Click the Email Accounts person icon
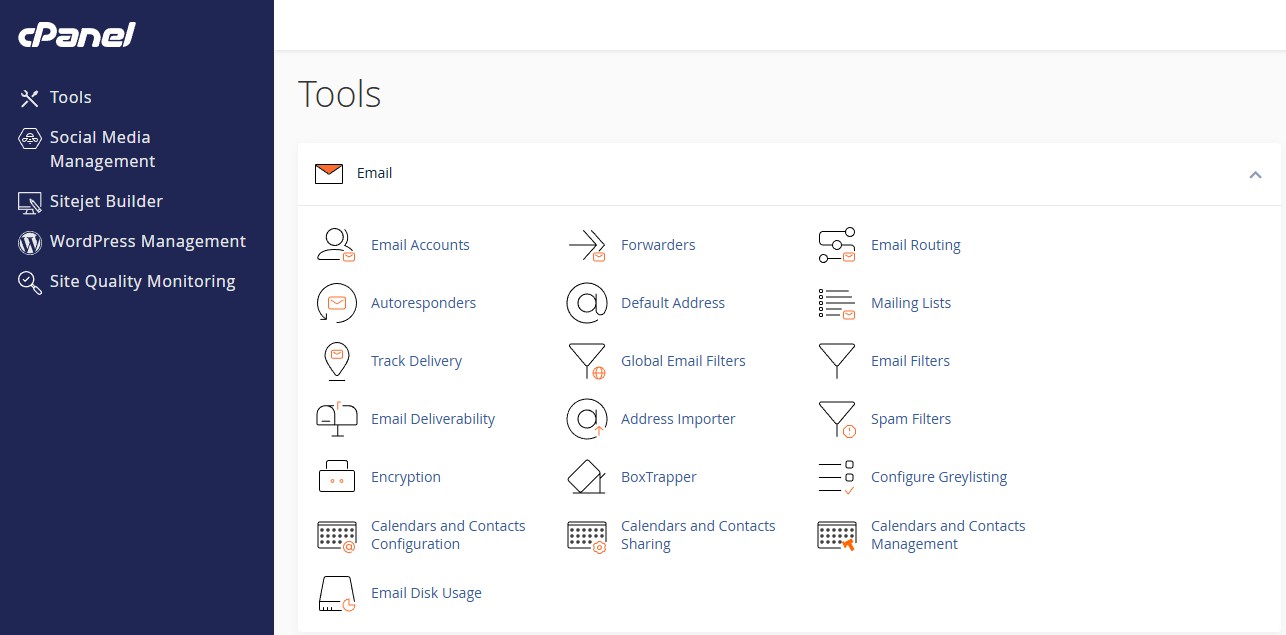1286x635 pixels. pyautogui.click(x=336, y=245)
